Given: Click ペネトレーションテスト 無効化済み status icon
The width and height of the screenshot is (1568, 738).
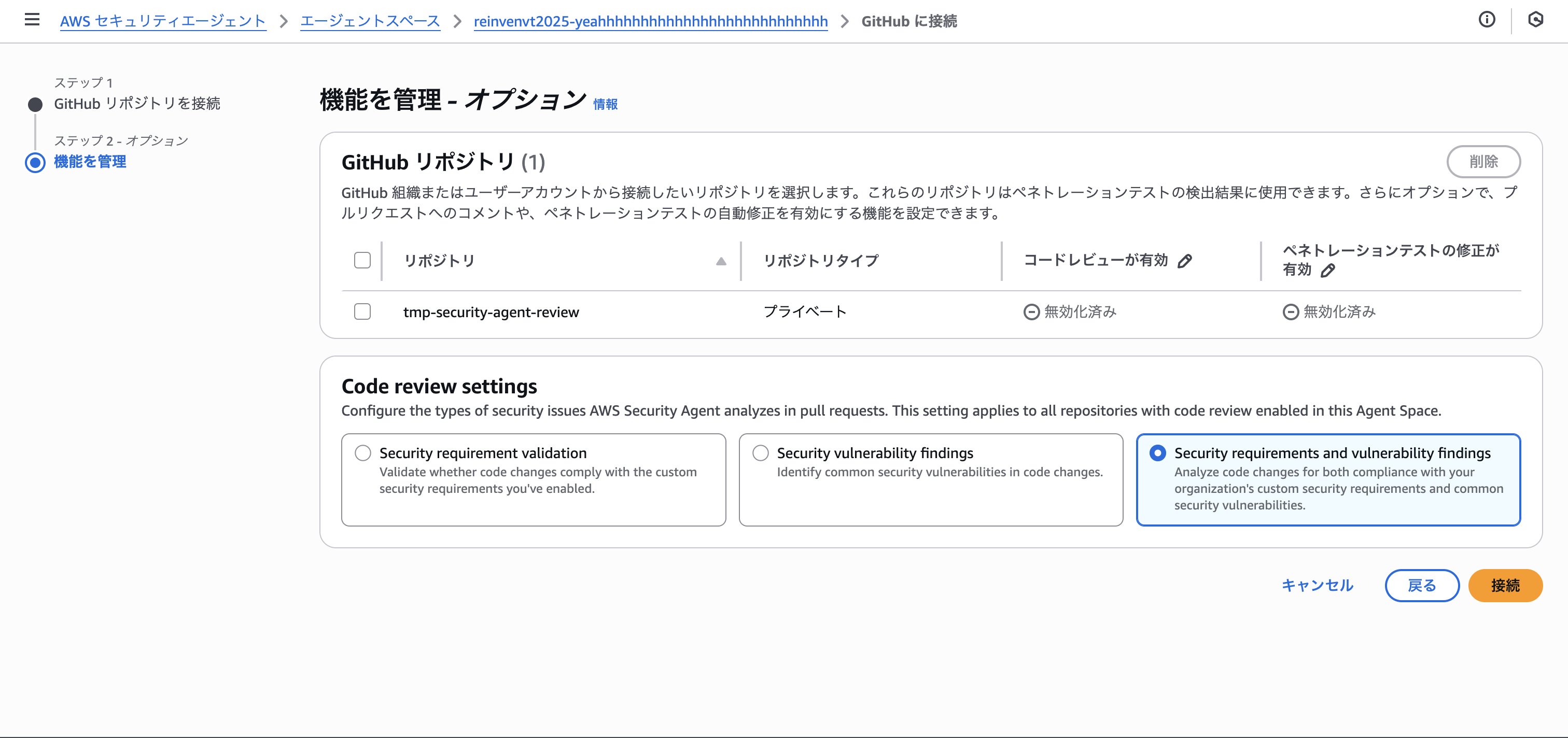Looking at the screenshot, I should 1291,312.
